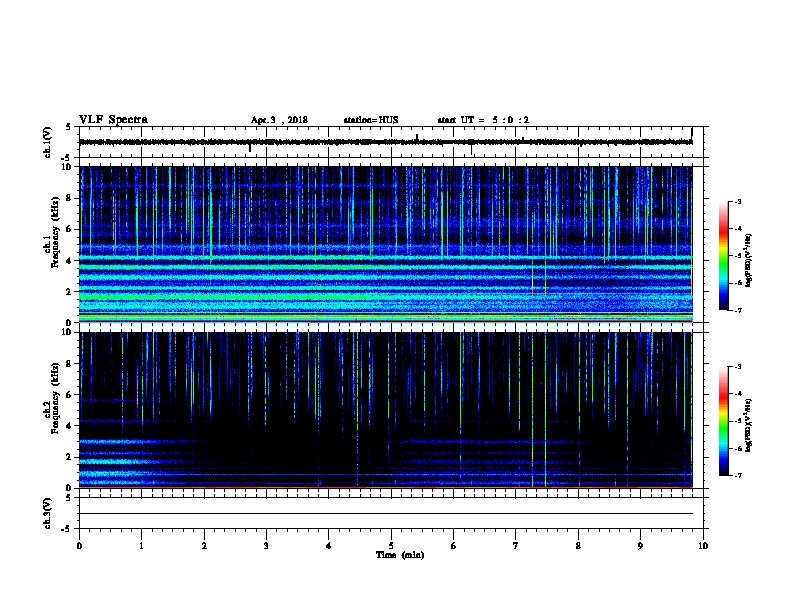Click the ch.1 spectrogram color bar
Viewport: 792px width, 612px height.
pos(723,256)
